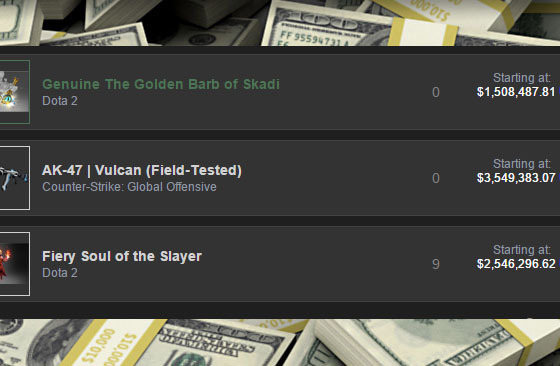
Task: Click the $3,549,383.07 starting price
Action: point(516,178)
